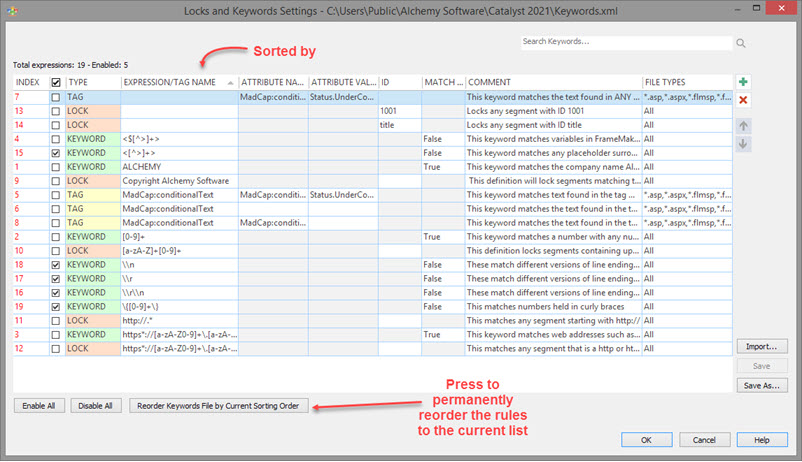
Task: Sort by the INDEX column header
Action: [x=29, y=82]
